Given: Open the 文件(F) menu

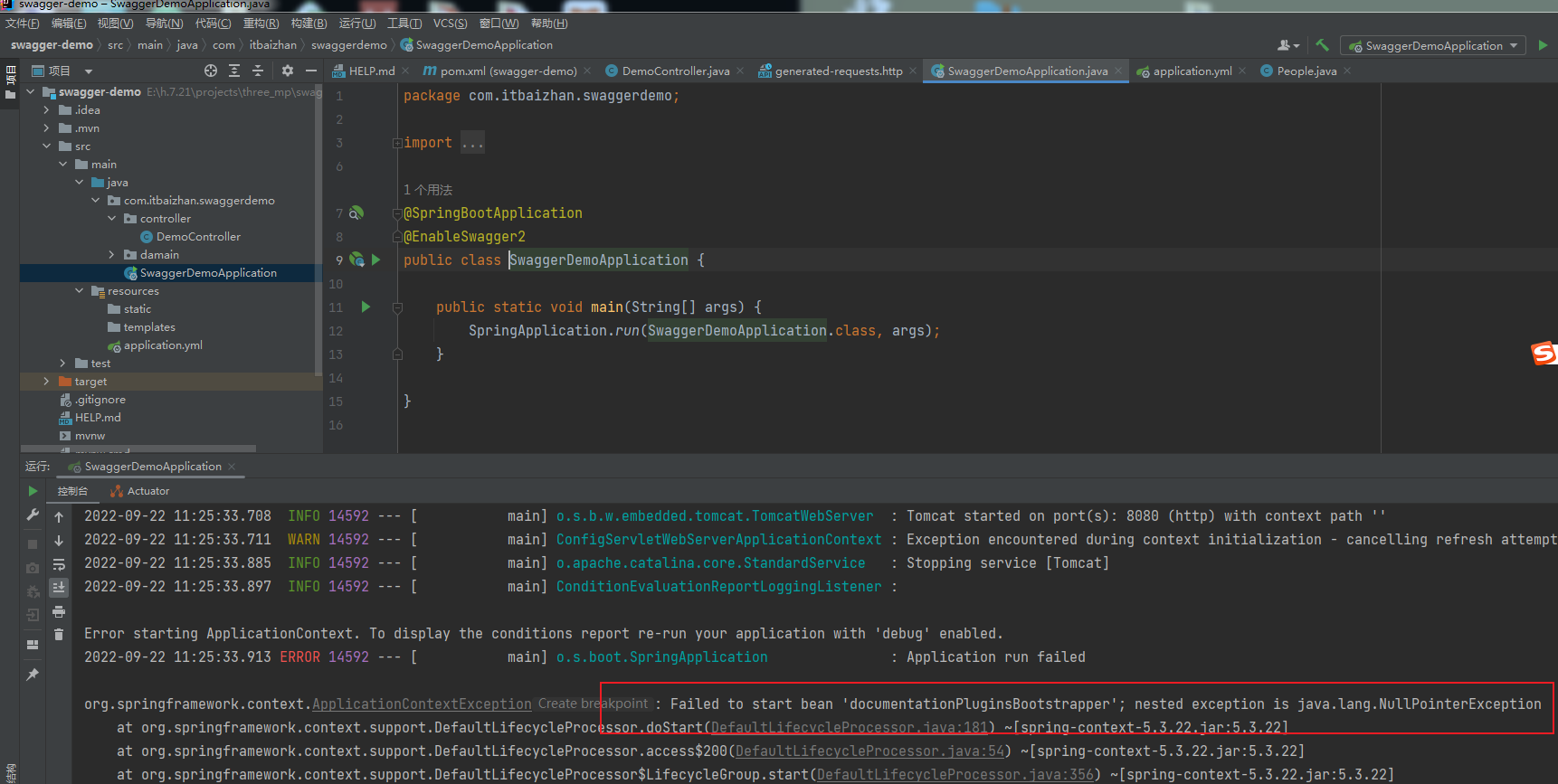Looking at the screenshot, I should (x=23, y=23).
